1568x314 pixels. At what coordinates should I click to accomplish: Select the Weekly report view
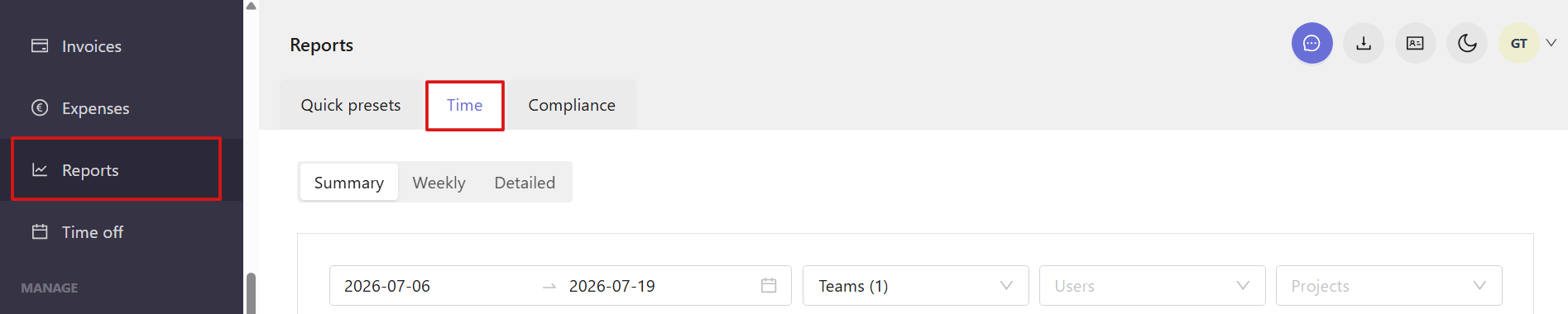(439, 182)
